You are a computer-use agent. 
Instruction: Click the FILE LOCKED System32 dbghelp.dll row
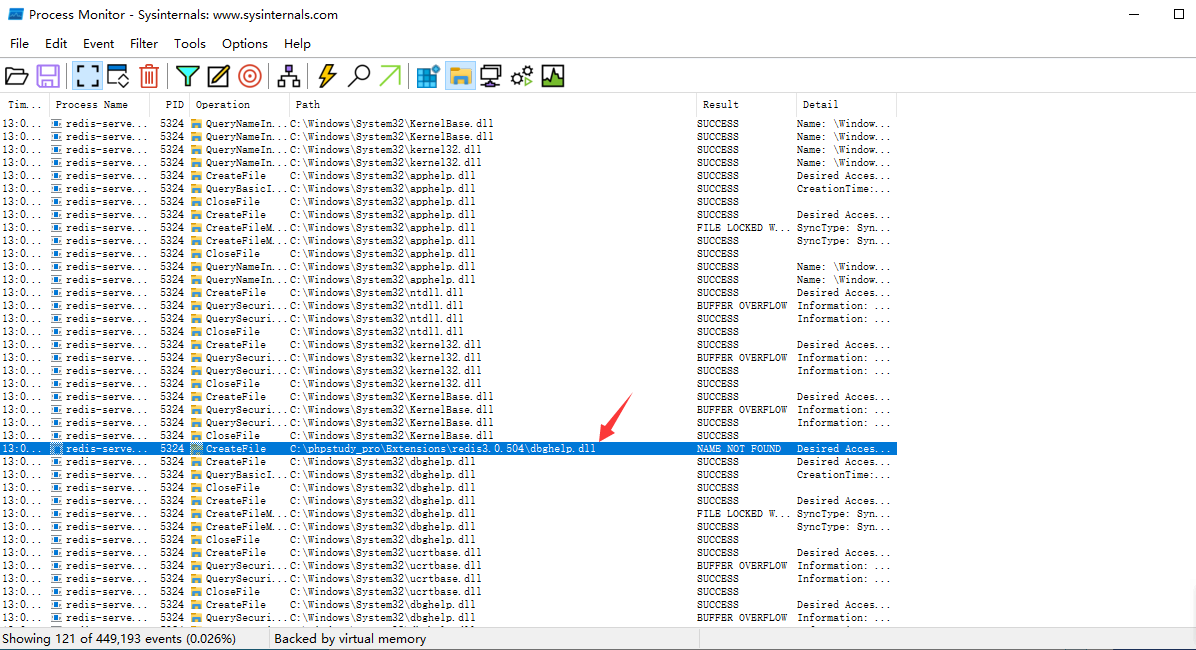click(x=448, y=513)
